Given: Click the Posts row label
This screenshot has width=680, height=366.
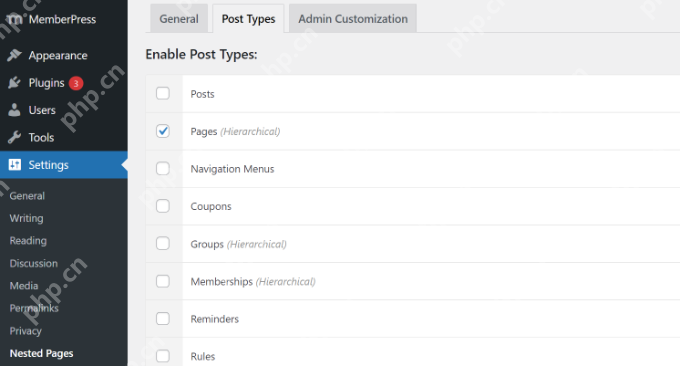Looking at the screenshot, I should coord(203,94).
